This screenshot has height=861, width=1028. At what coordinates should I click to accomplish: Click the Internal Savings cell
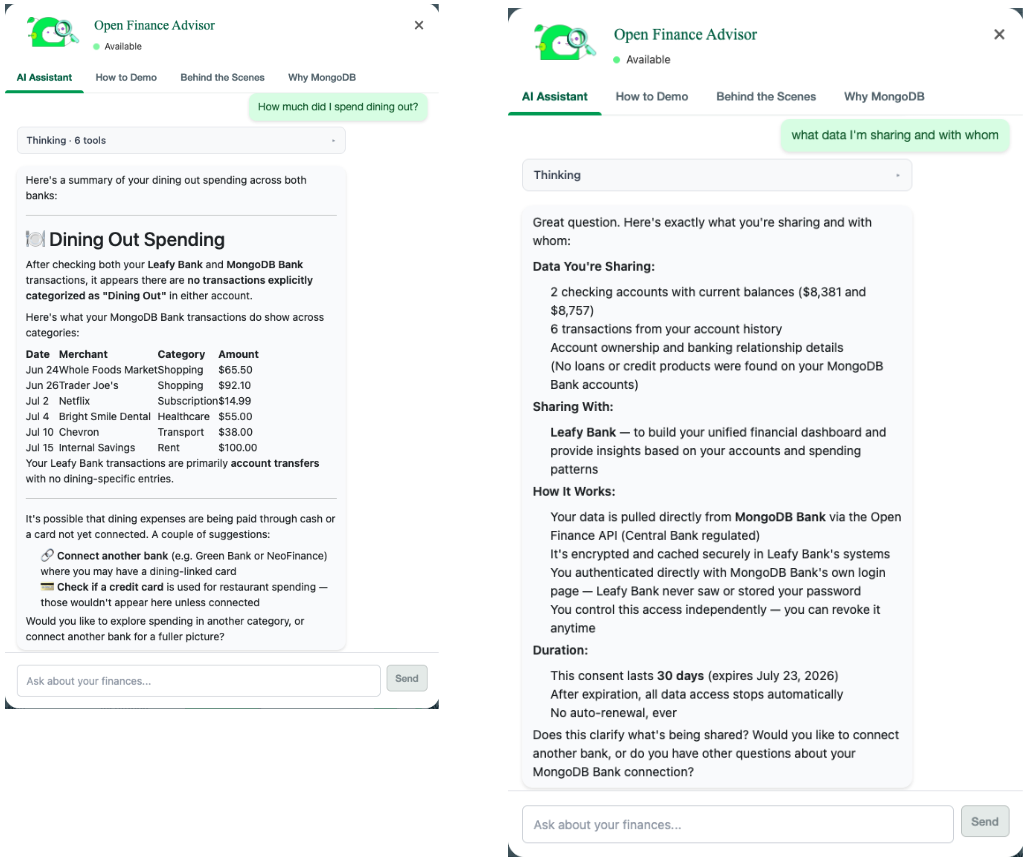[x=96, y=448]
